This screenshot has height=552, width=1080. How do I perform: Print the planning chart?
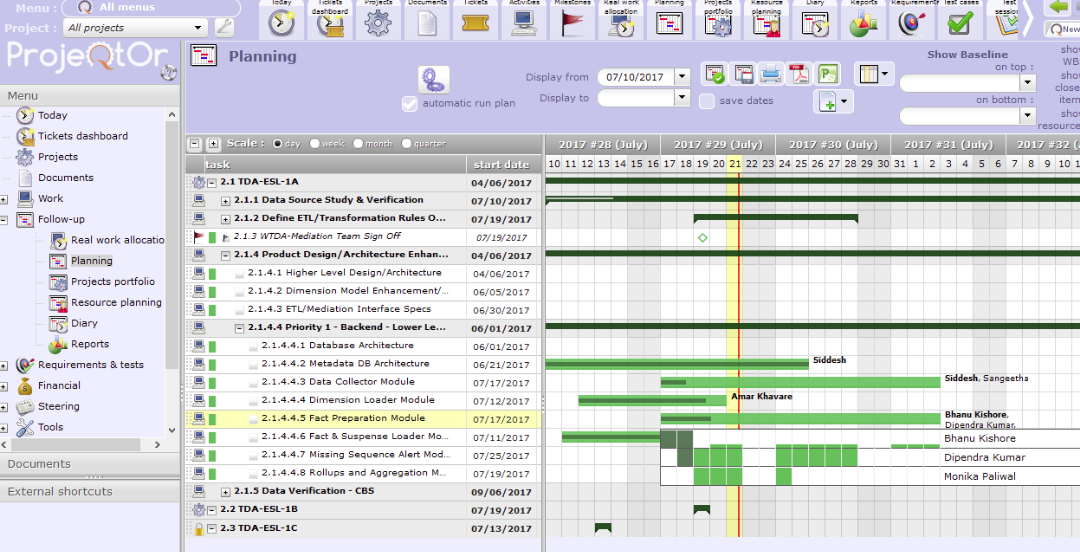point(771,73)
